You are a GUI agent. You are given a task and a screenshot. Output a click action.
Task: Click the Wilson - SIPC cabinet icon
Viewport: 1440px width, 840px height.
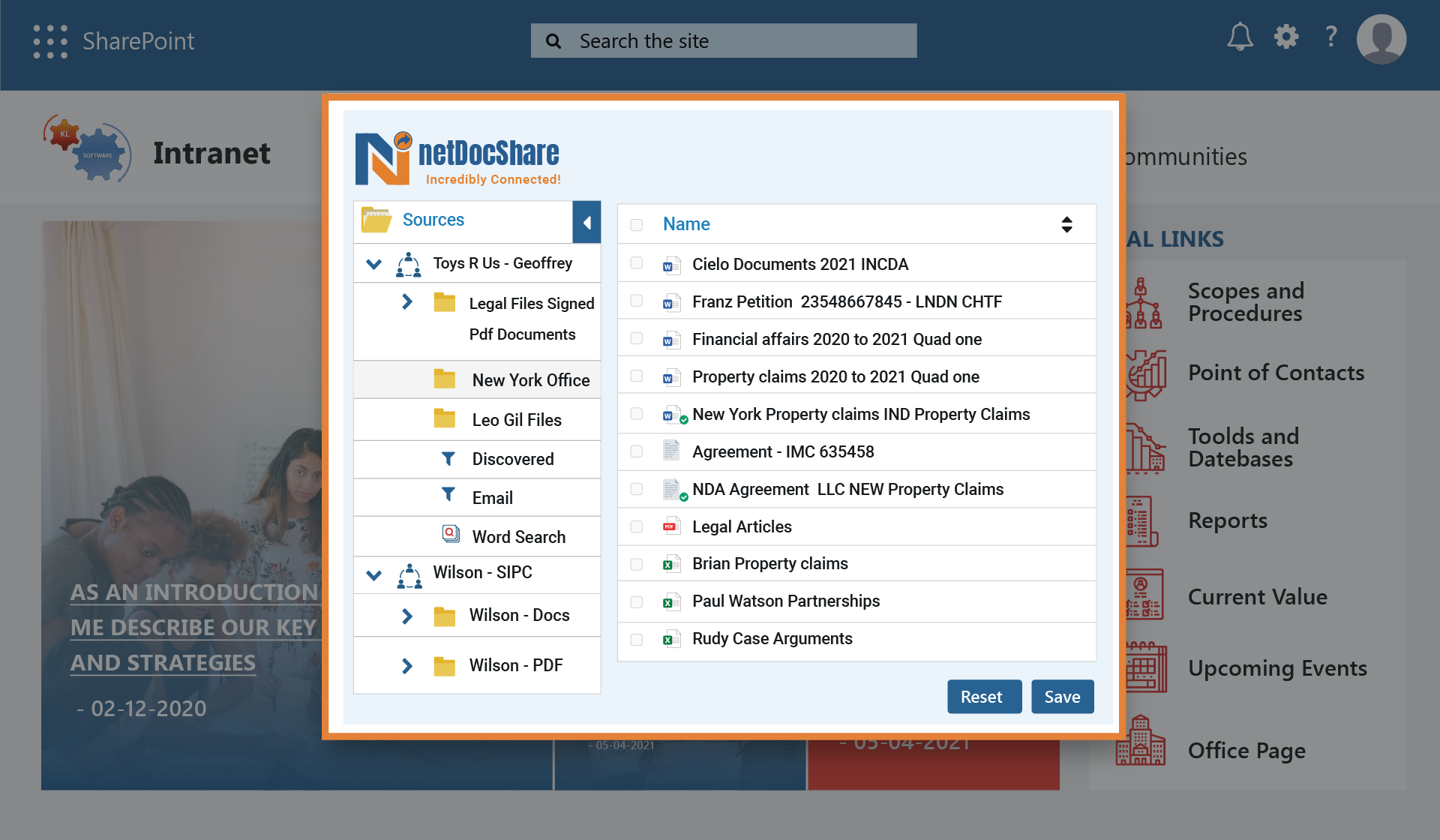409,575
